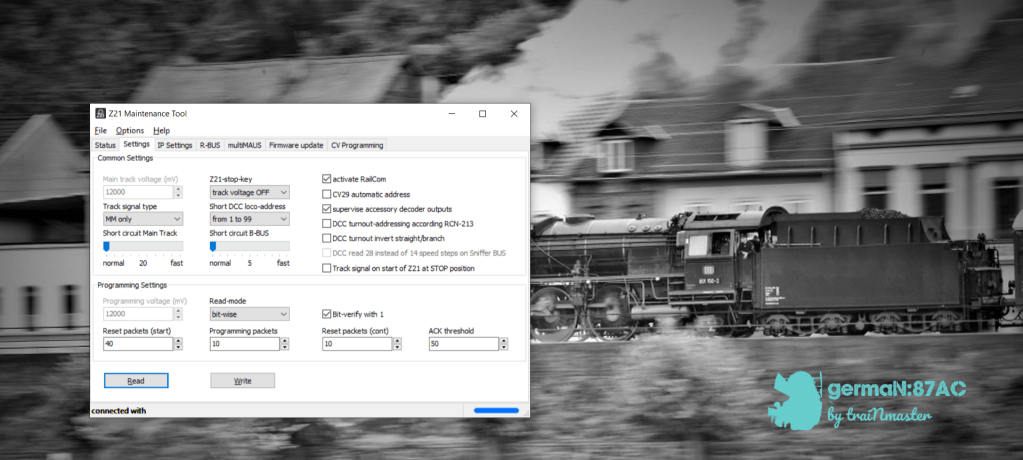Open the Z21-stop-key dropdown
The image size is (1023, 460).
coord(249,192)
